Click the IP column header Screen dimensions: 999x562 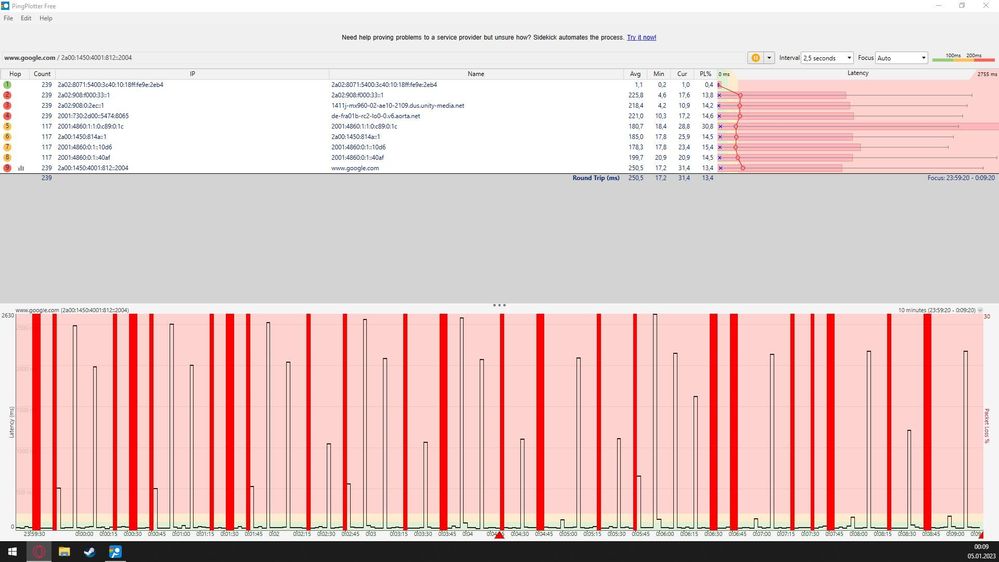click(x=192, y=74)
